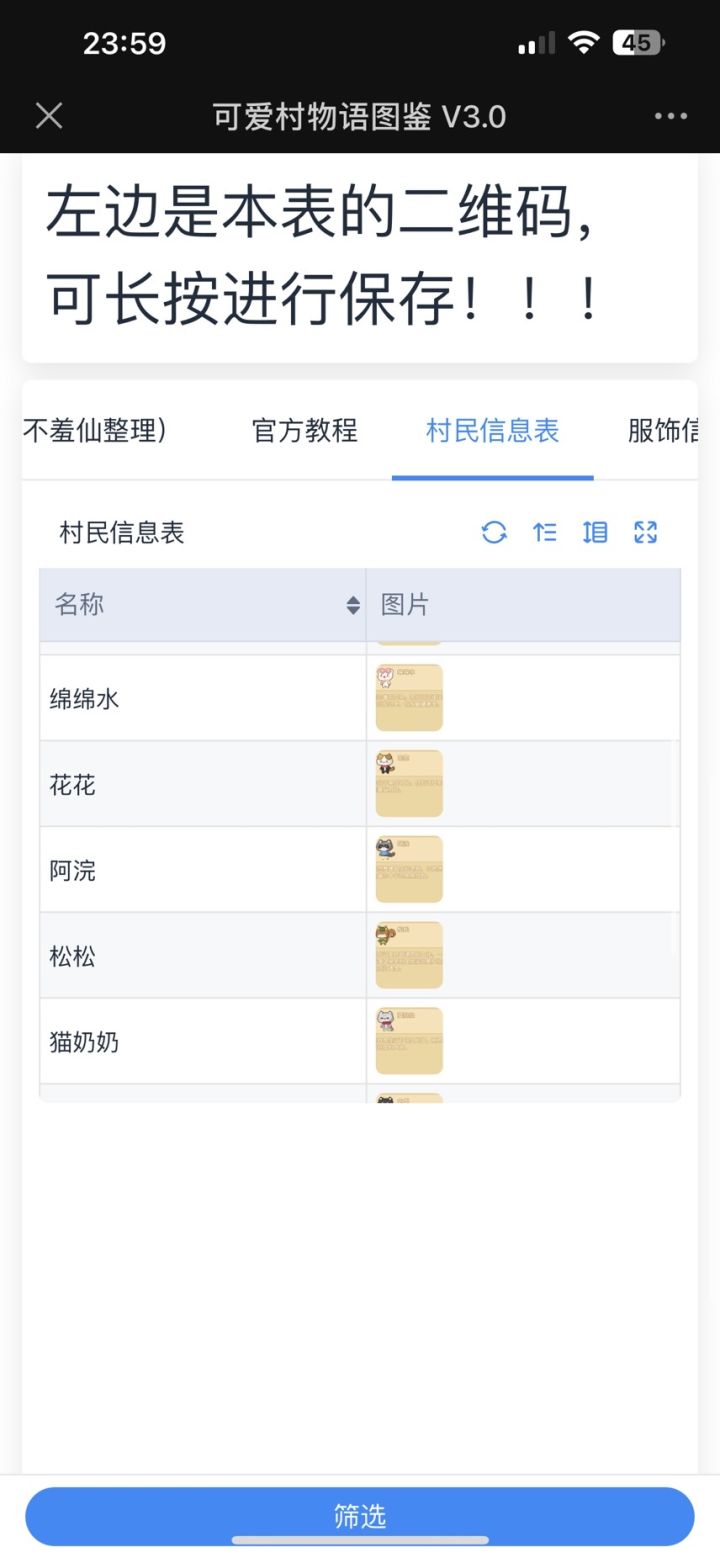
Task: Open the partially visible 不羞仙整理 tab
Action: (x=94, y=431)
